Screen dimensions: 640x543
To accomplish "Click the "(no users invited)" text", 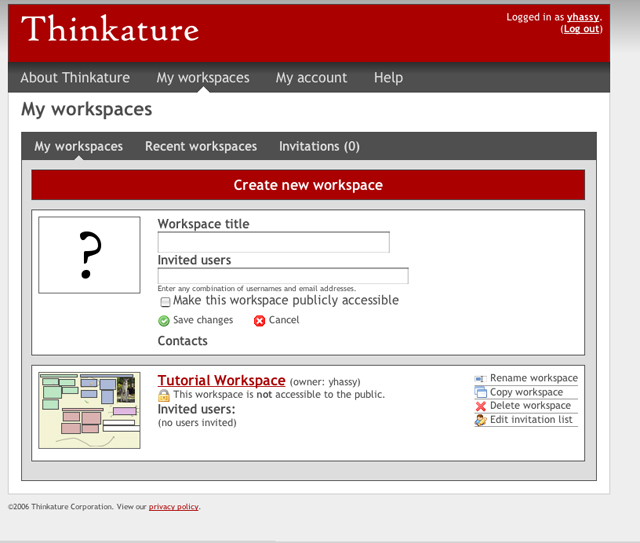I will 197,423.
